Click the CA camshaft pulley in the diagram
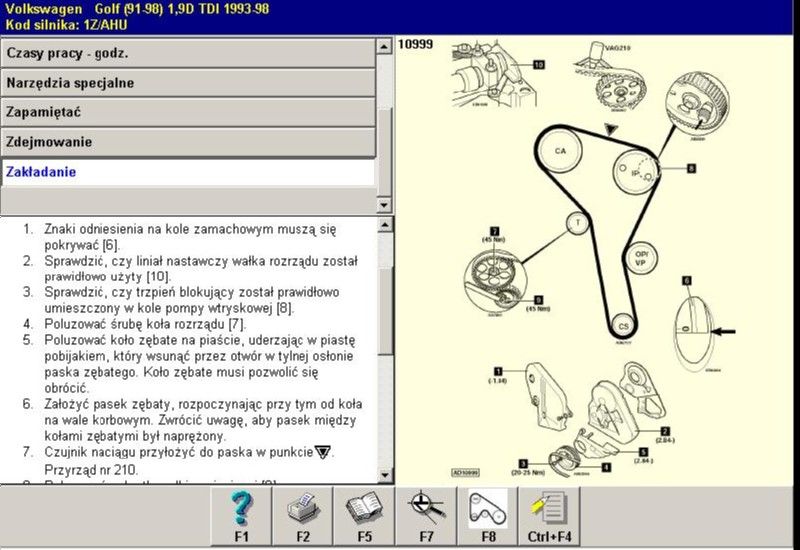The height and width of the screenshot is (550, 800). click(x=560, y=151)
